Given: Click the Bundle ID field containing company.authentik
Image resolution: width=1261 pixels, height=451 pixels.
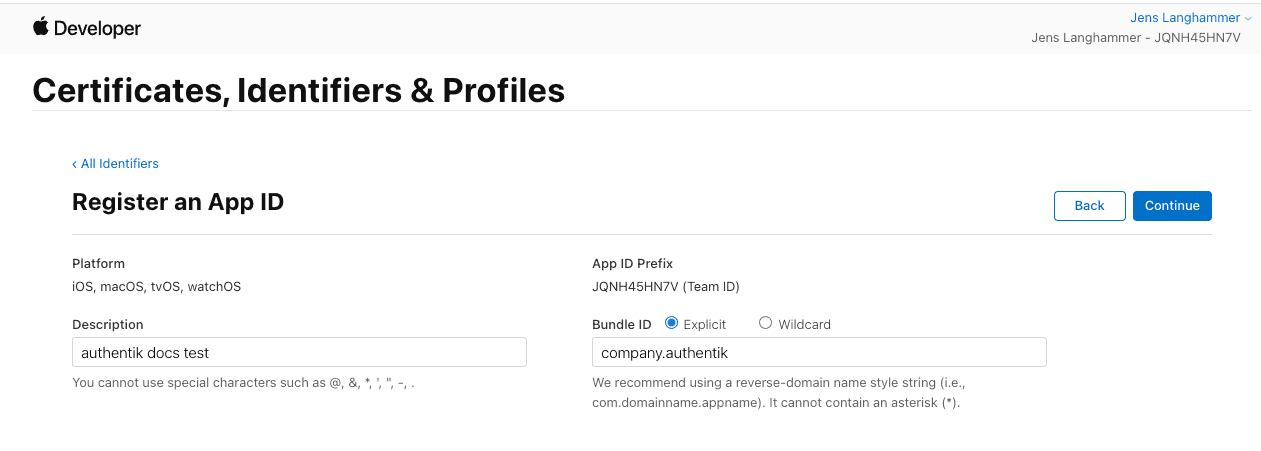Looking at the screenshot, I should click(x=819, y=352).
